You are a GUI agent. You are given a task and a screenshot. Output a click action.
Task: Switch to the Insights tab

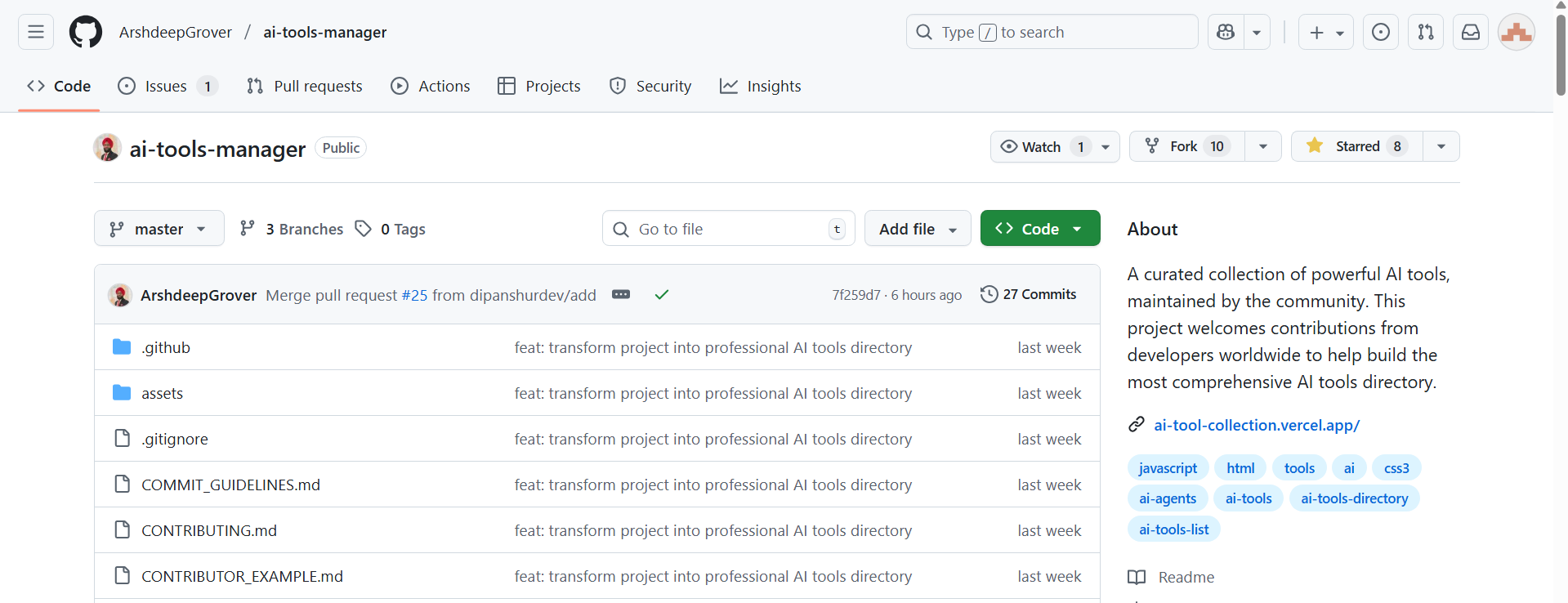tap(761, 86)
